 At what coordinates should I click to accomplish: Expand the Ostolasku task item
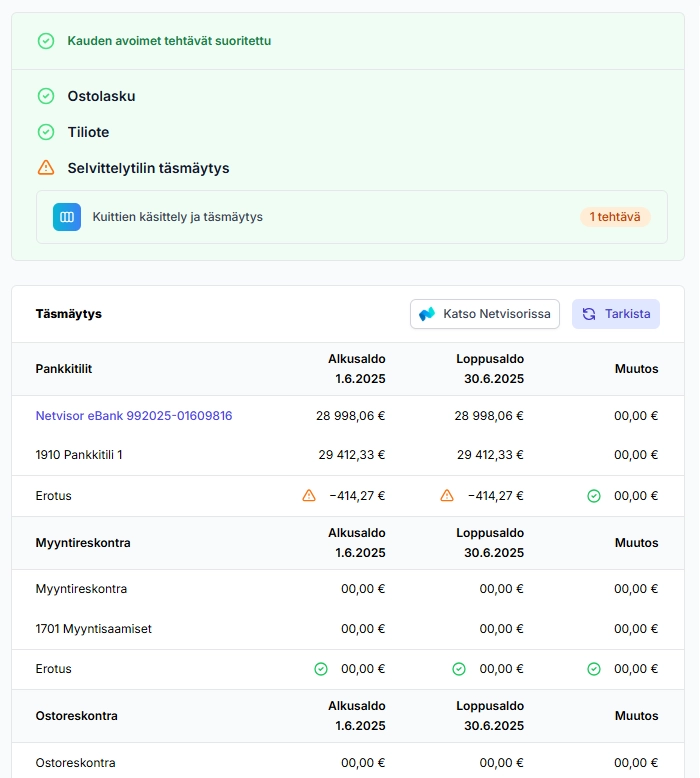tap(101, 96)
